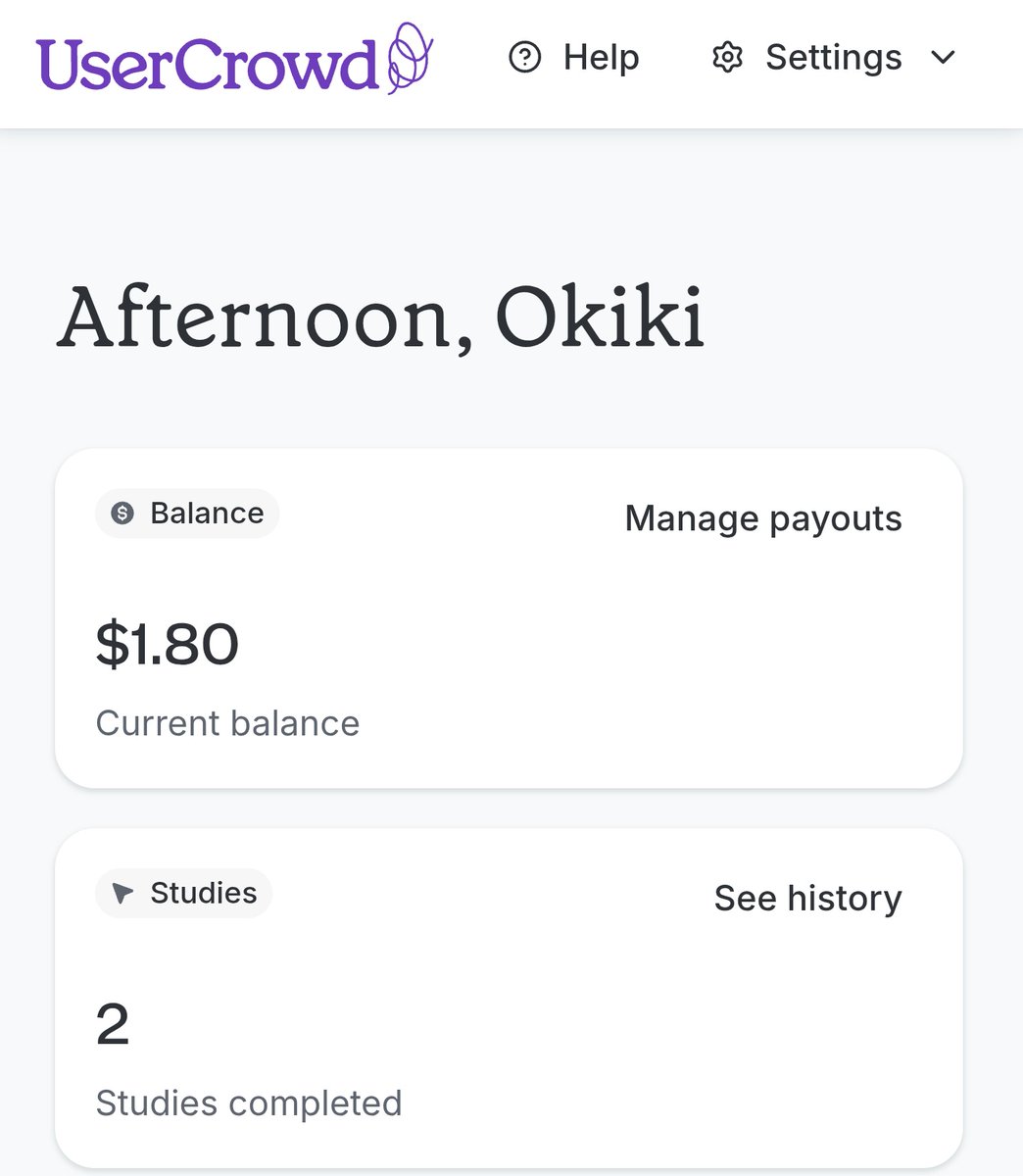Click the Studies completed caption
Viewport: 1023px width, 1176px height.
(249, 1103)
